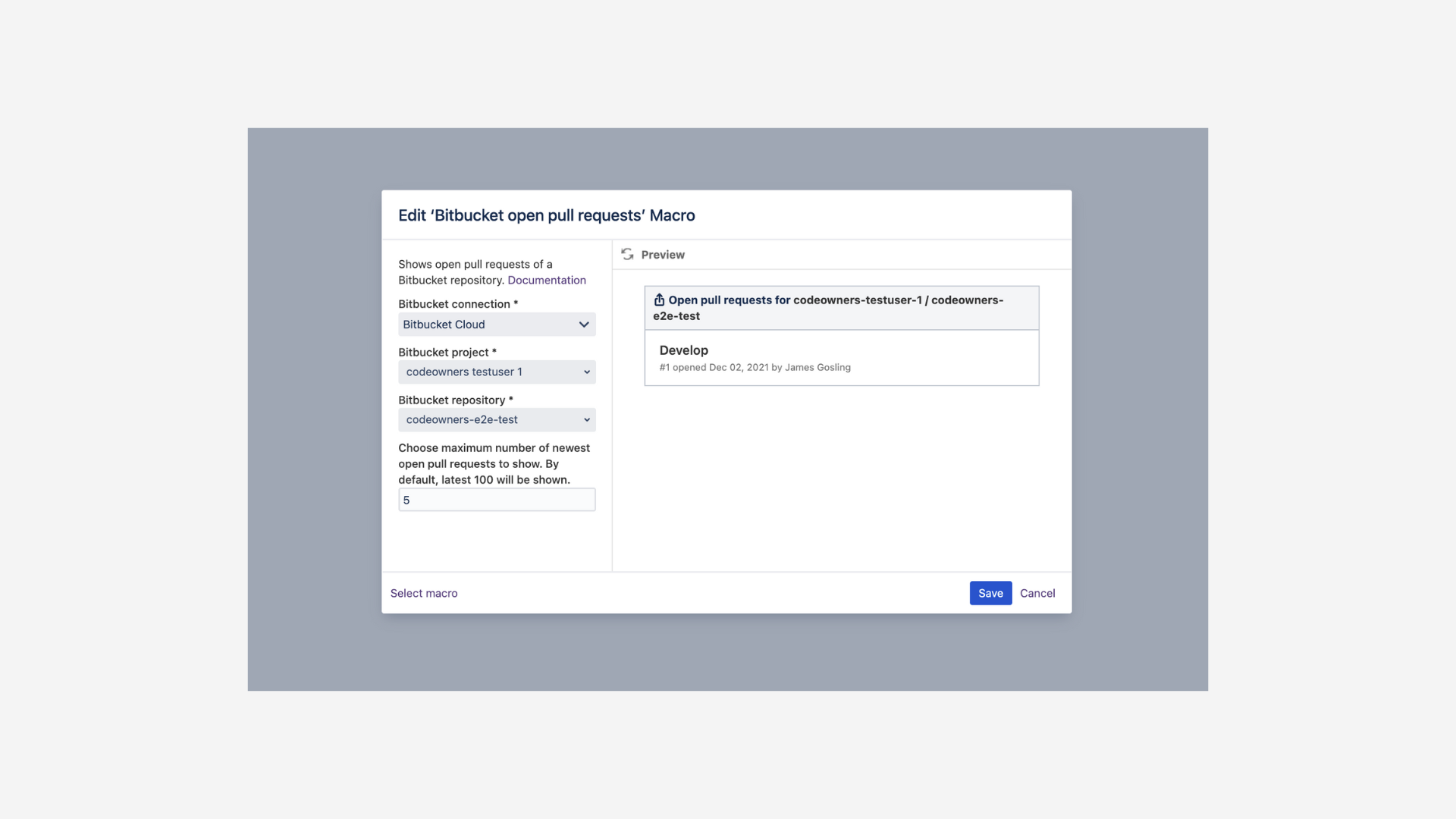Viewport: 1456px width, 819px height.
Task: Click the Preview label
Action: tap(663, 254)
